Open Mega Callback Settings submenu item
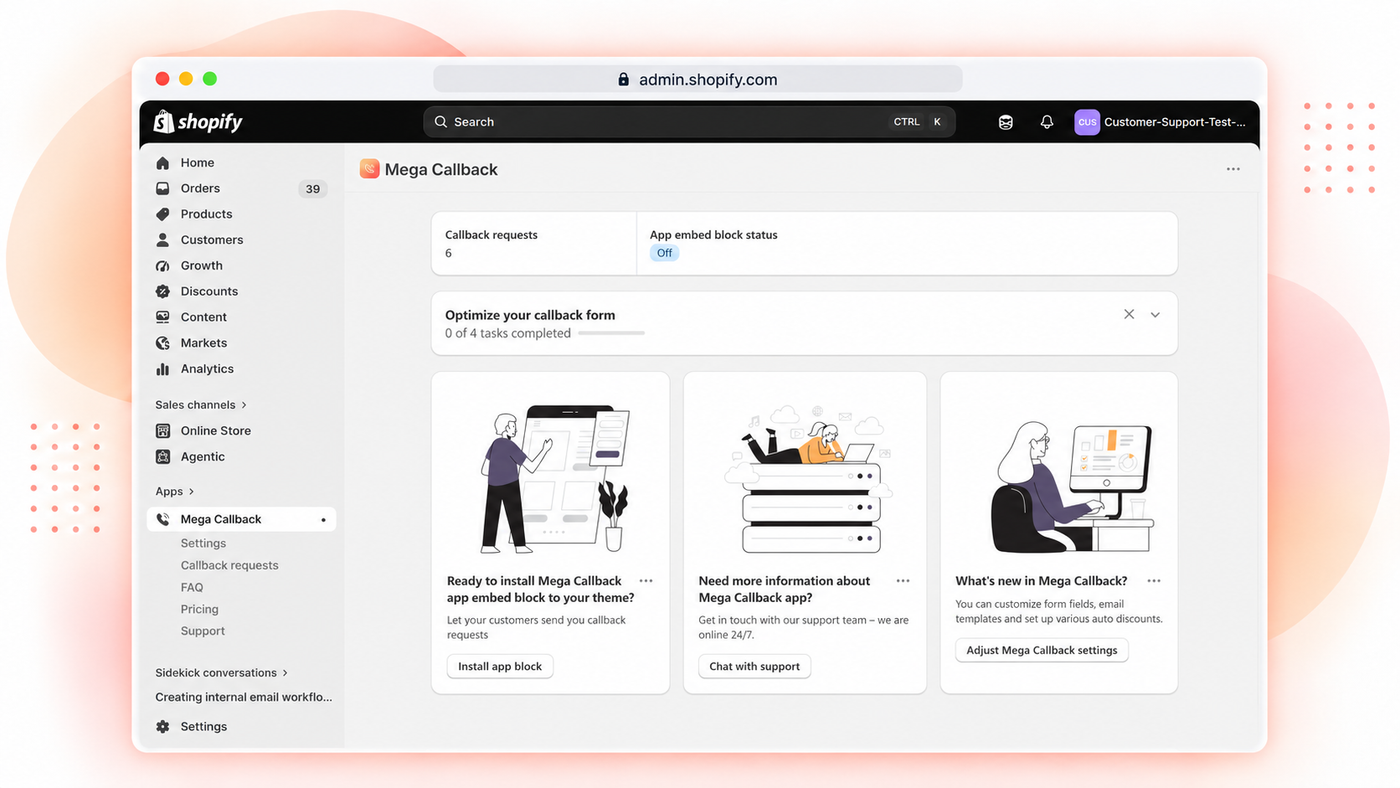1400x788 pixels. point(203,543)
